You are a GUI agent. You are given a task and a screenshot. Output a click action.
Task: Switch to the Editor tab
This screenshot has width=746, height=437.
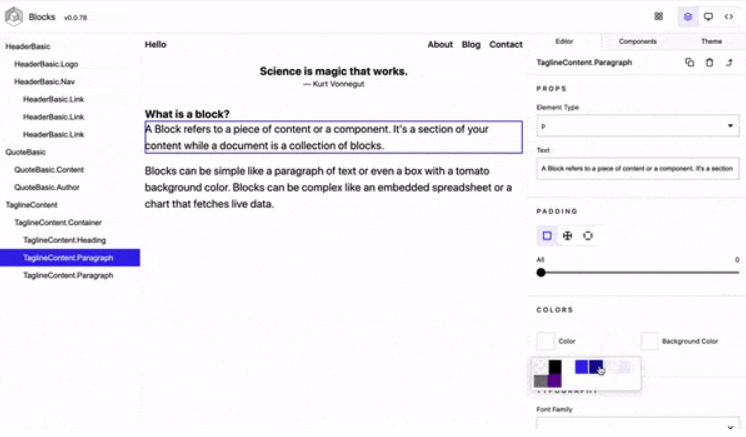pyautogui.click(x=564, y=41)
